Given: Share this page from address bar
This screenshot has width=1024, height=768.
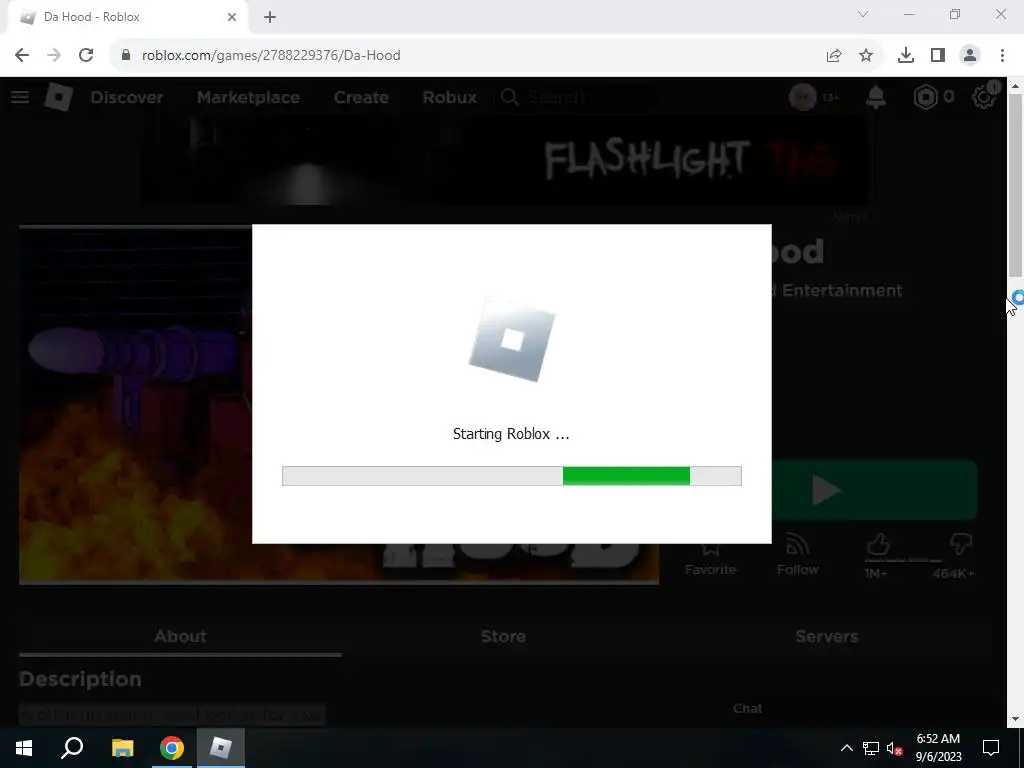Looking at the screenshot, I should tap(834, 56).
